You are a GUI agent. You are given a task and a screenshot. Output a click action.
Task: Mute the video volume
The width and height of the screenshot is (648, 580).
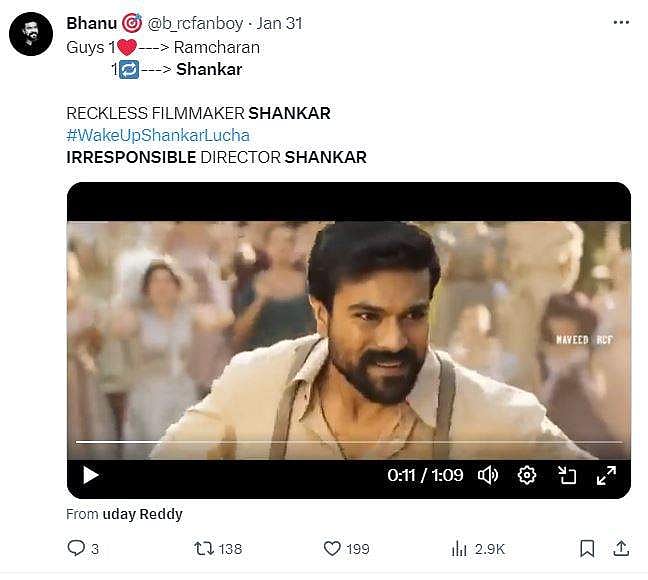488,475
